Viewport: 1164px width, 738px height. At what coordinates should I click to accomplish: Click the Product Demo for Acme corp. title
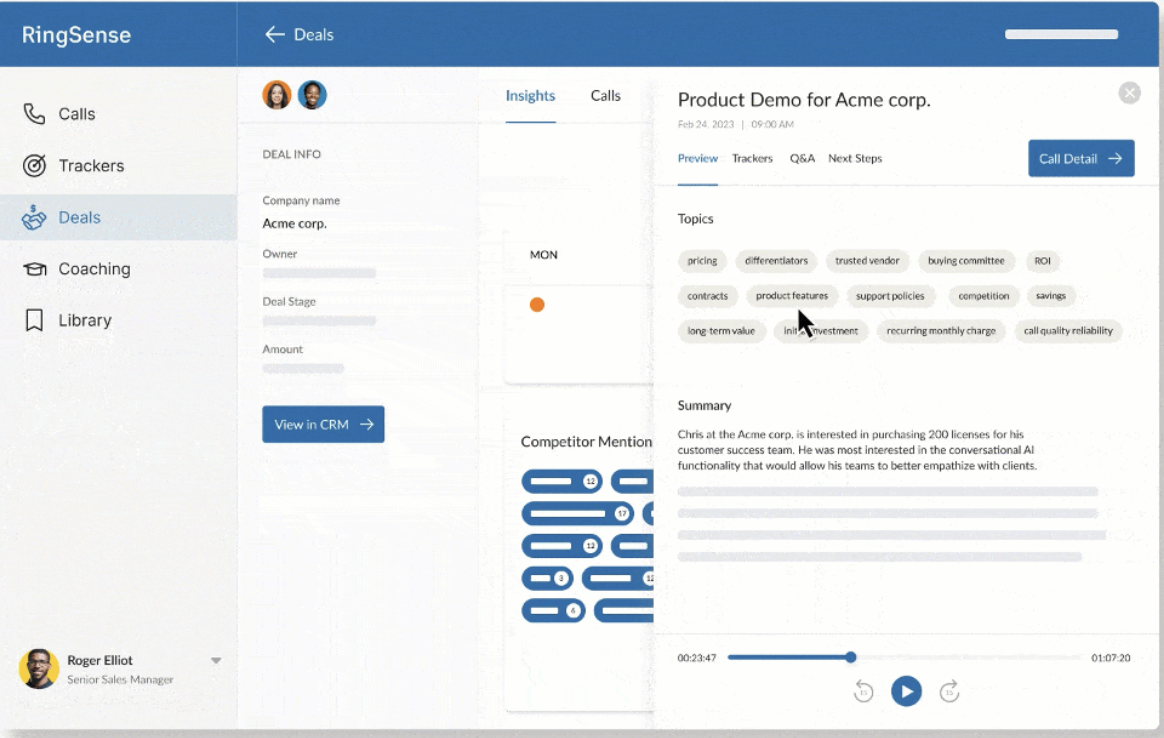click(804, 99)
